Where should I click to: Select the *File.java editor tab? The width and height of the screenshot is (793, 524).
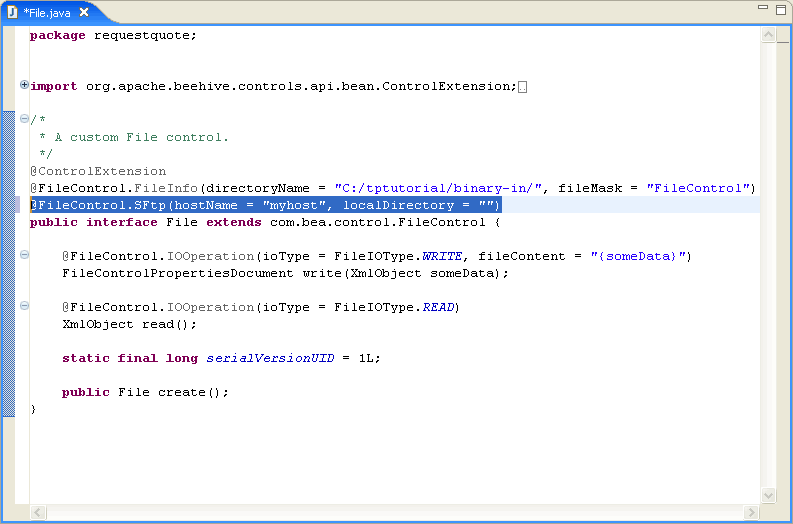47,13
